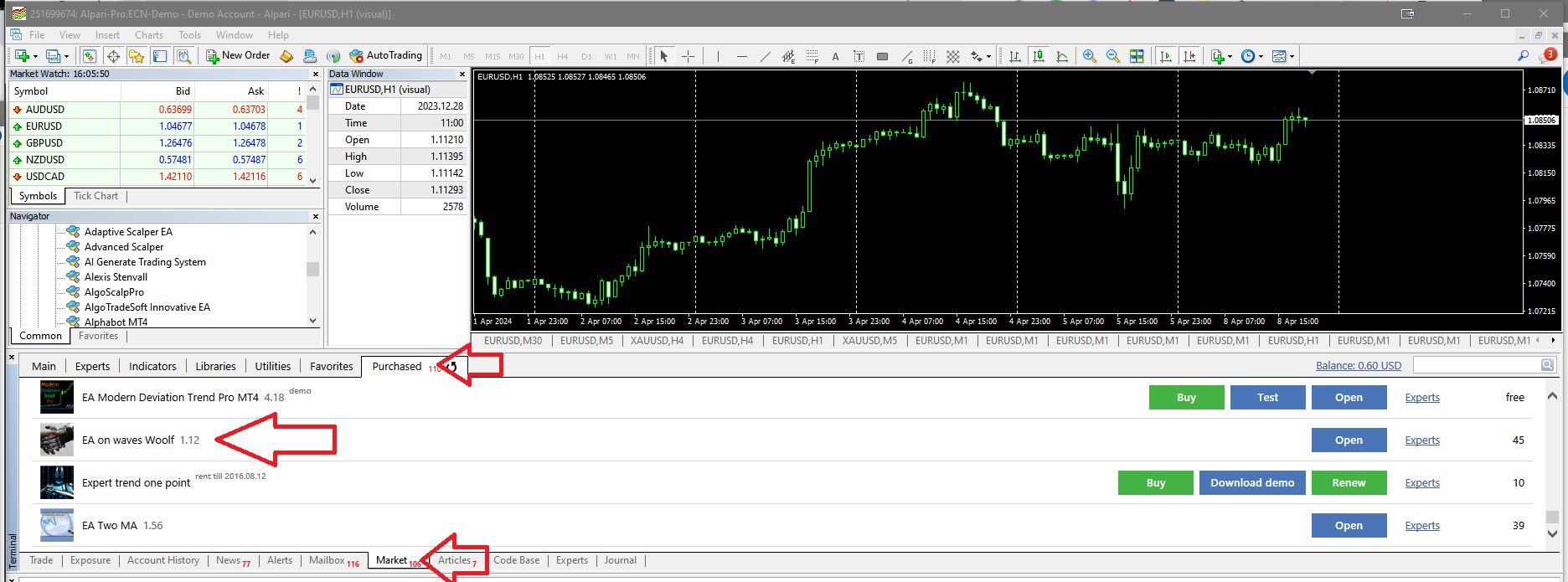Screen dimensions: 1568x582
Task: Zoom out the chart with magnifier minus
Action: click(1113, 56)
